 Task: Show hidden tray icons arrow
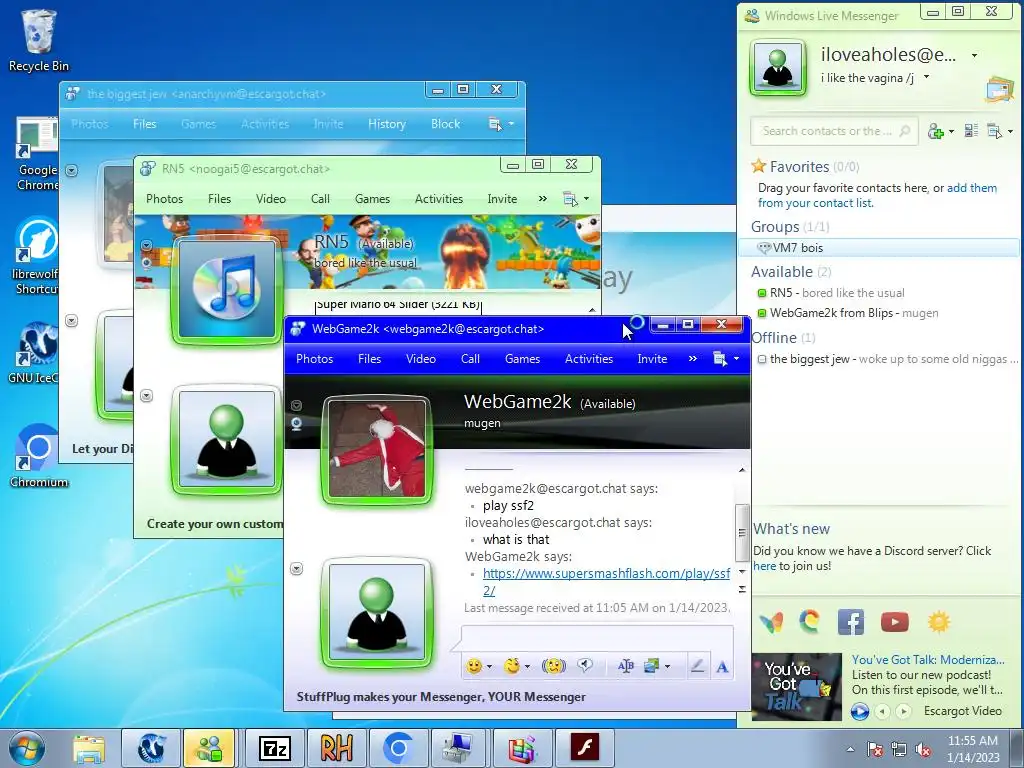coord(850,749)
